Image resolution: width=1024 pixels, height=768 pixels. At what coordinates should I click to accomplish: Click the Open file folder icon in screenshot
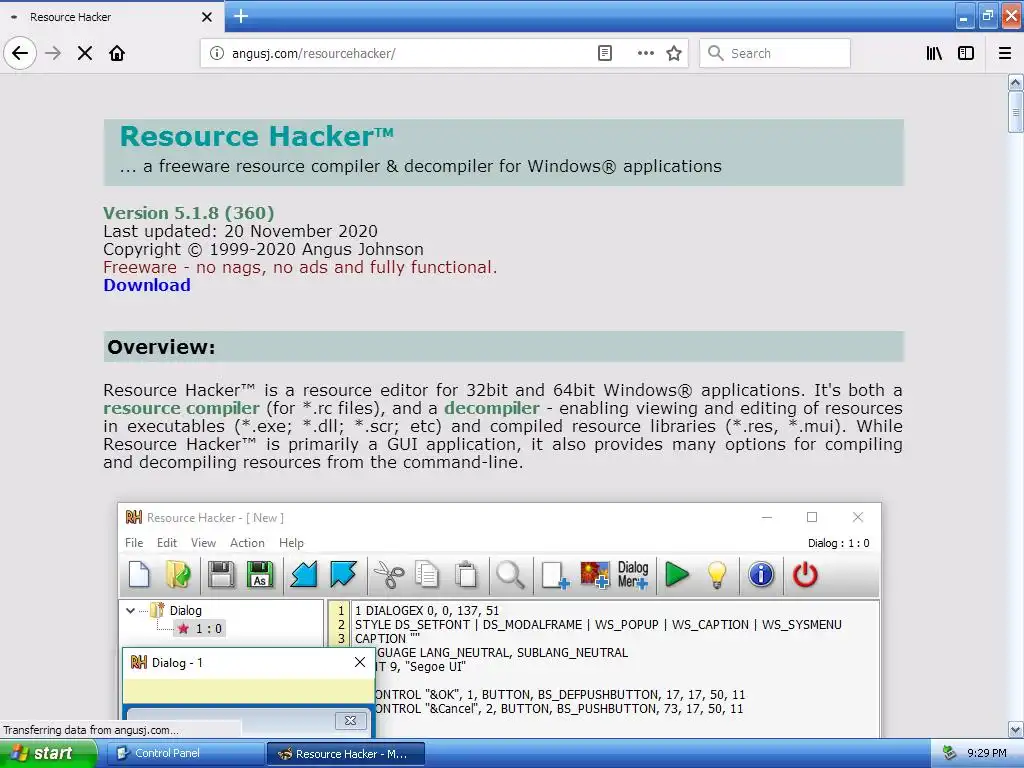(178, 575)
